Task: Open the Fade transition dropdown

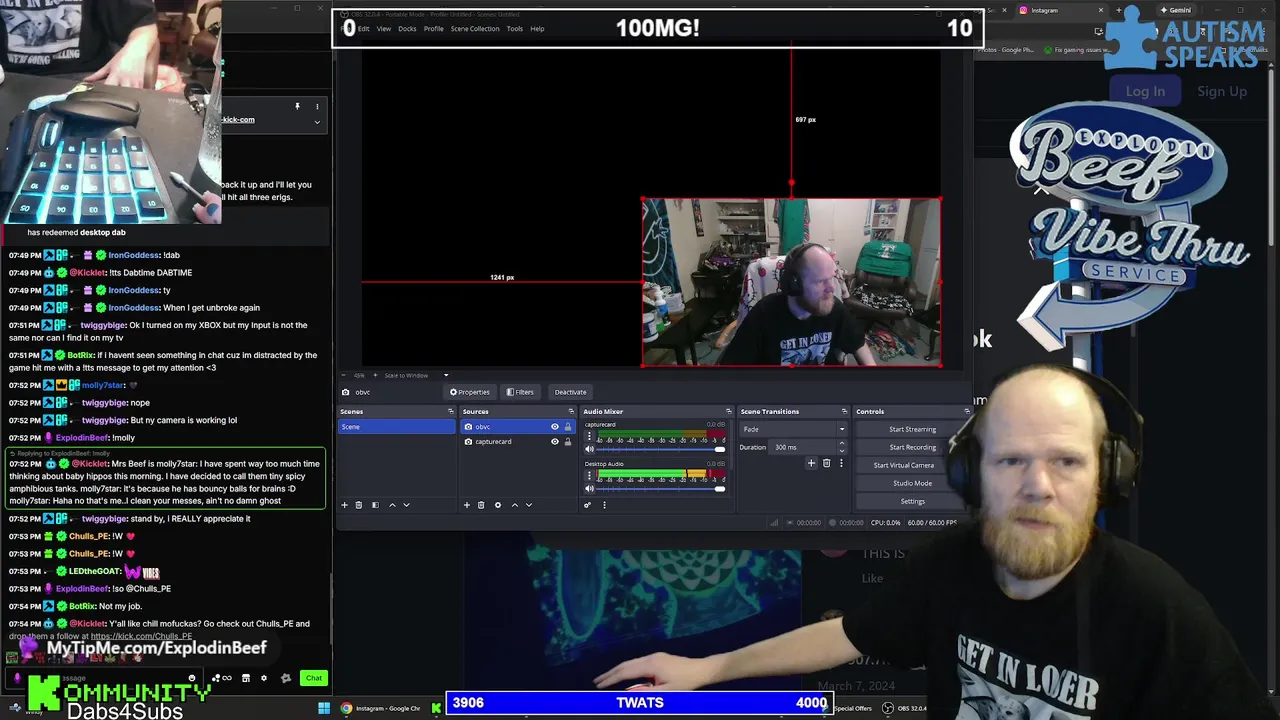Action: (794, 429)
